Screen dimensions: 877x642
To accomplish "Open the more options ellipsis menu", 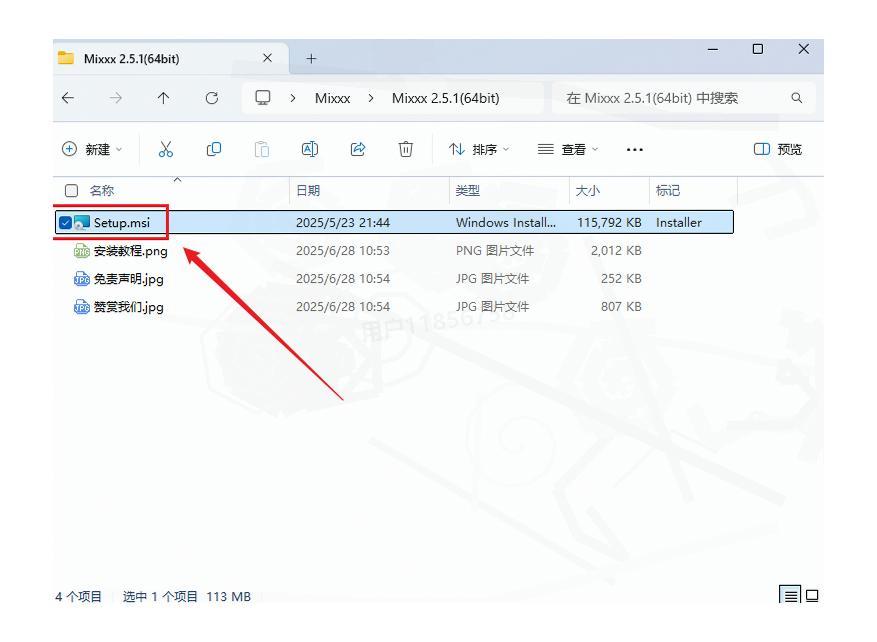I will [x=634, y=150].
